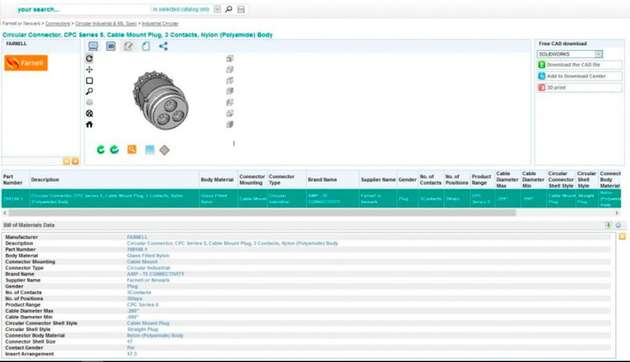Select the teal highlighted part row in the table

tap(311, 198)
